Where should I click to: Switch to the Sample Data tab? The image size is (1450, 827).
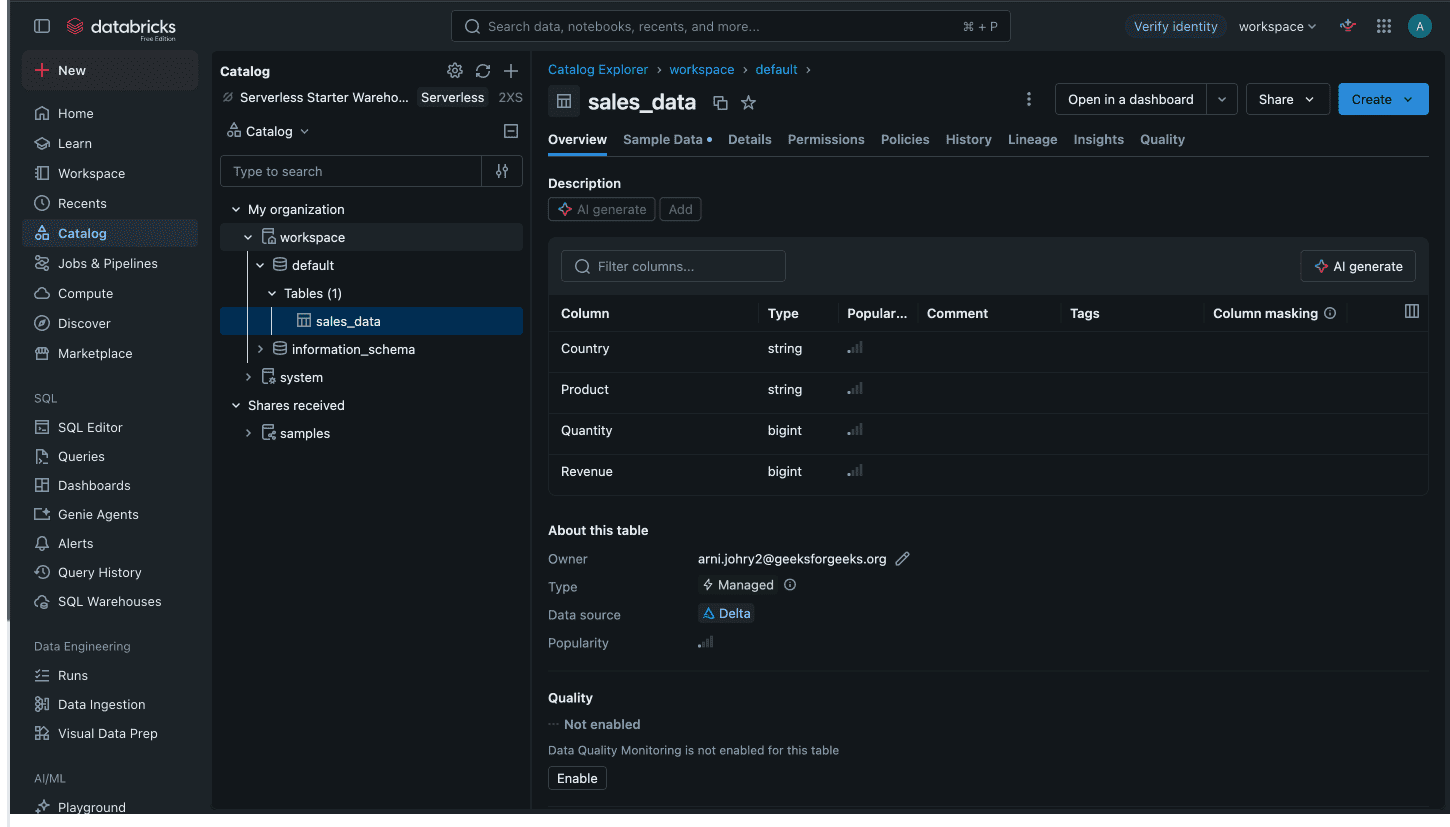click(667, 139)
